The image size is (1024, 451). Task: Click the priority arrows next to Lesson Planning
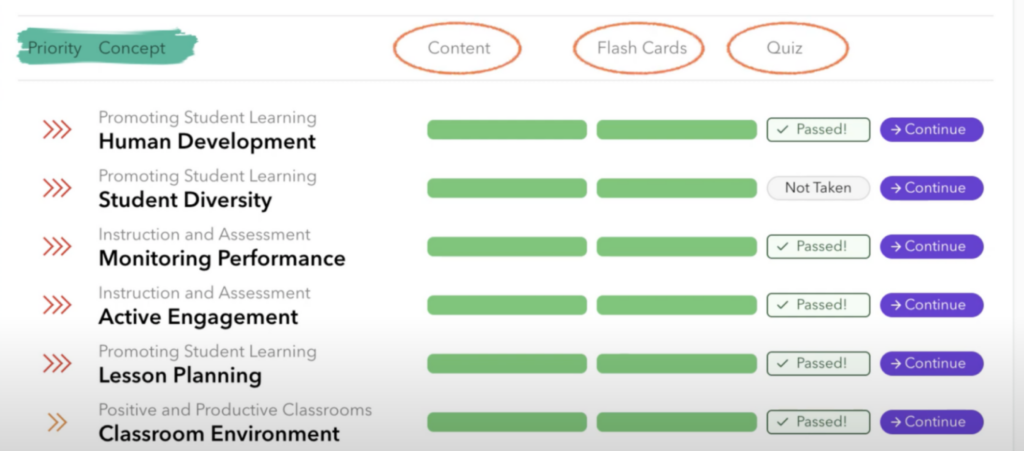[57, 363]
